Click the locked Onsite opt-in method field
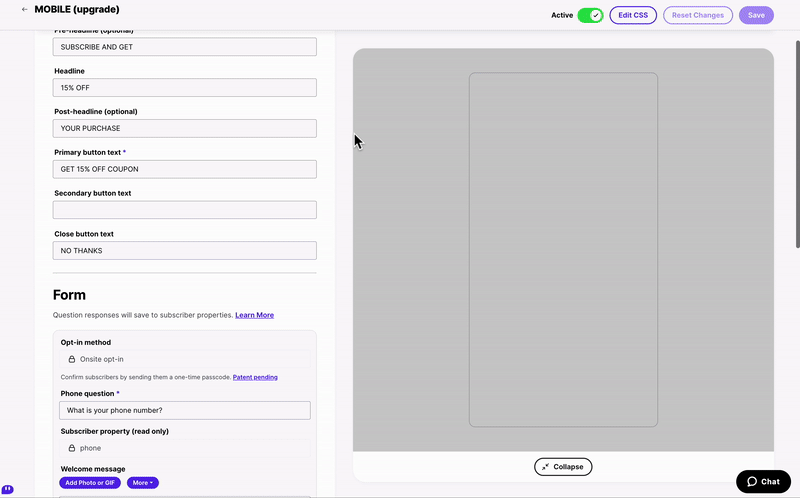 [185, 359]
